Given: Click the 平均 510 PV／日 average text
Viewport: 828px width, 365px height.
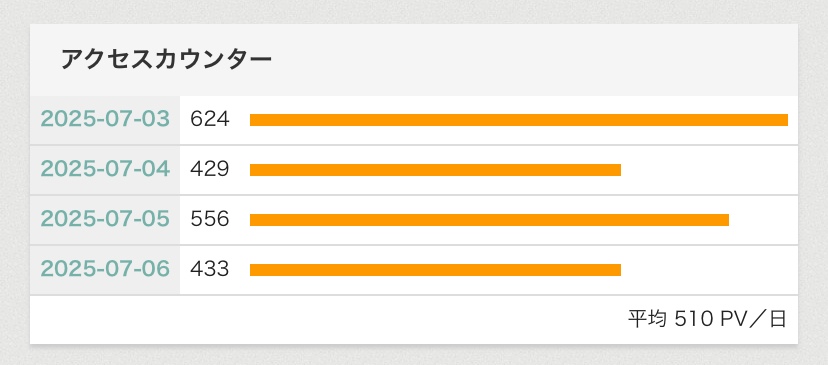Looking at the screenshot, I should coord(707,320).
